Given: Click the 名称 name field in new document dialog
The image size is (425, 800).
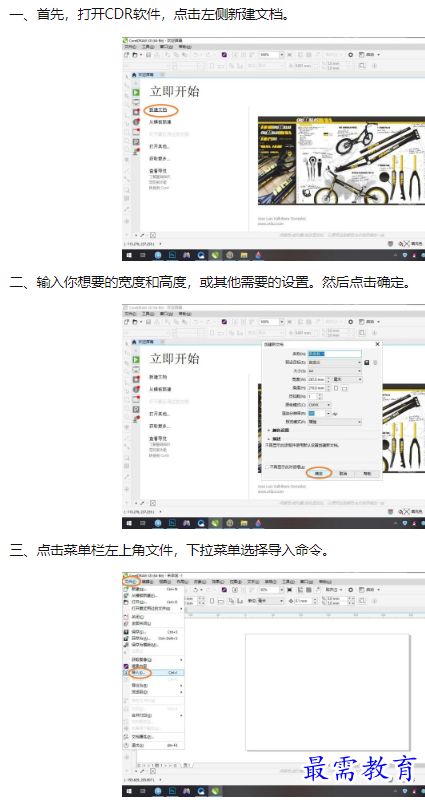Looking at the screenshot, I should coord(334,354).
